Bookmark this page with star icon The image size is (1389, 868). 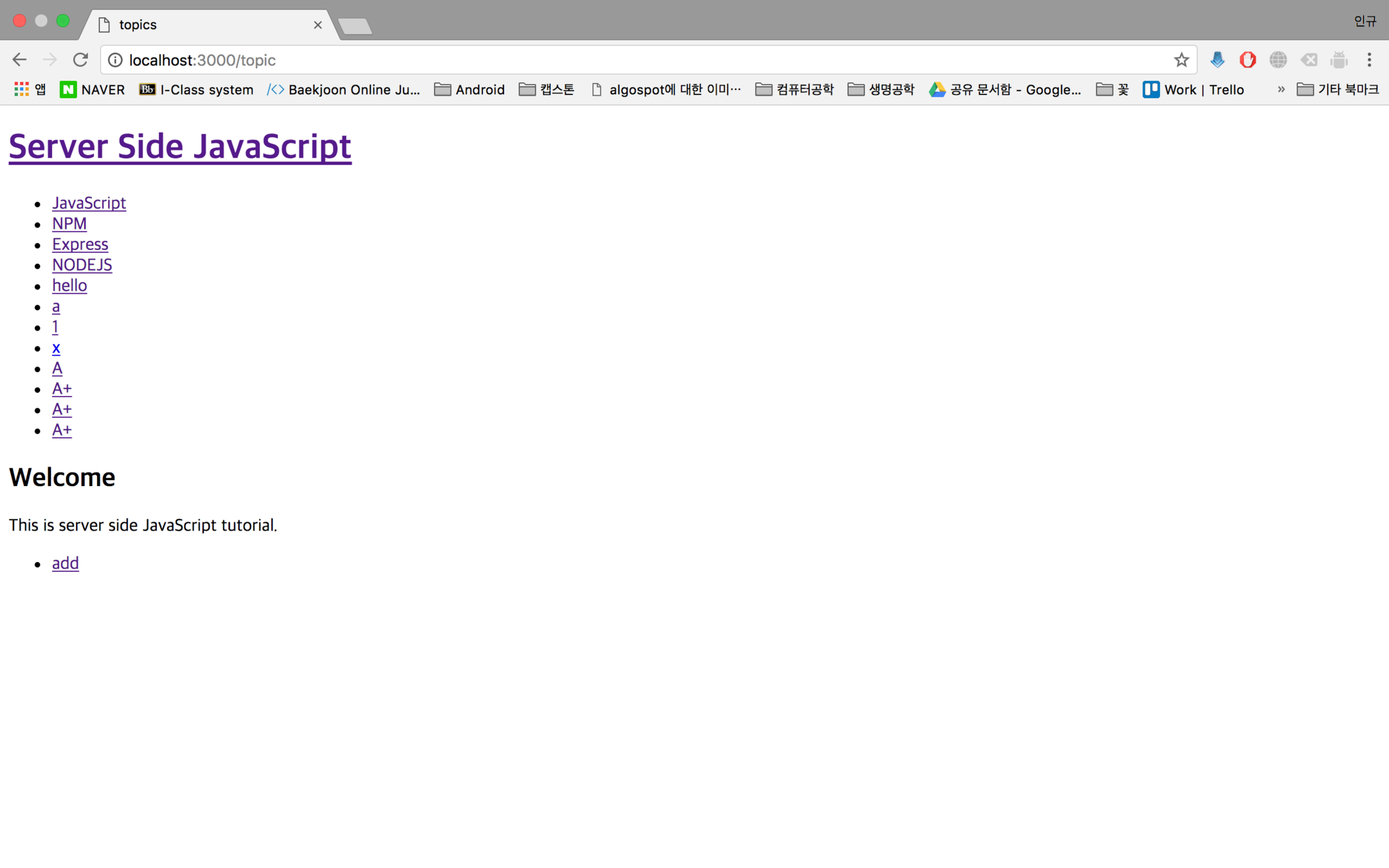tap(1181, 60)
